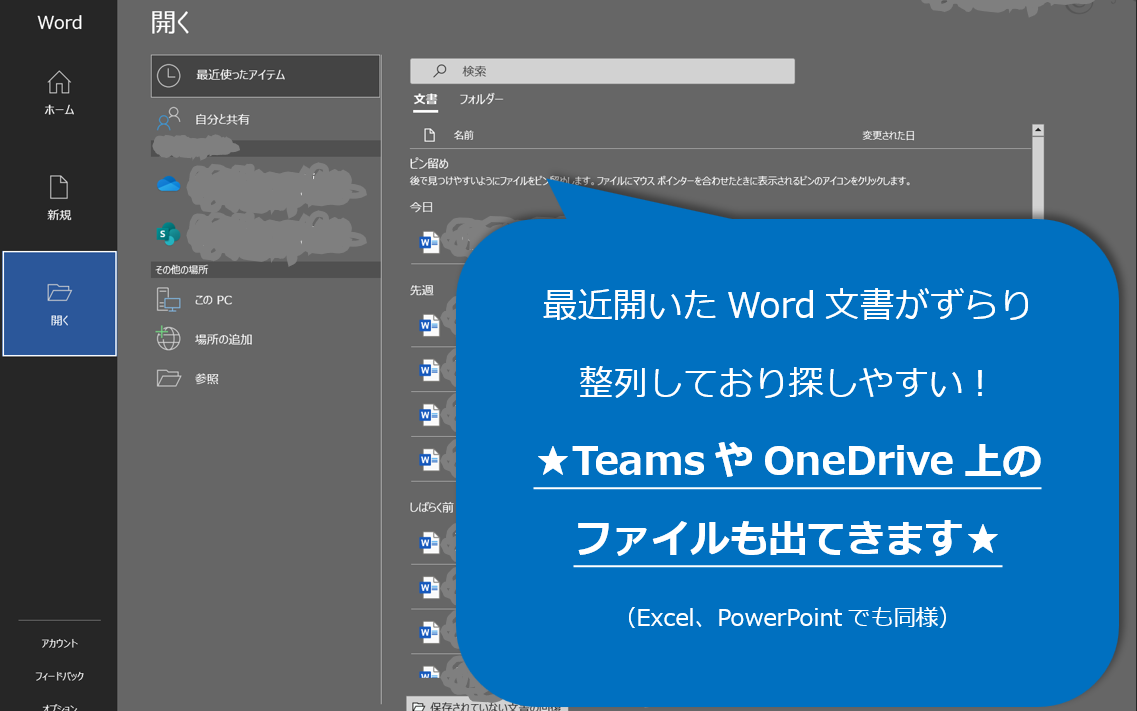Open first Word document under 先週
Viewport: 1137px width, 711px height.
coord(429,325)
